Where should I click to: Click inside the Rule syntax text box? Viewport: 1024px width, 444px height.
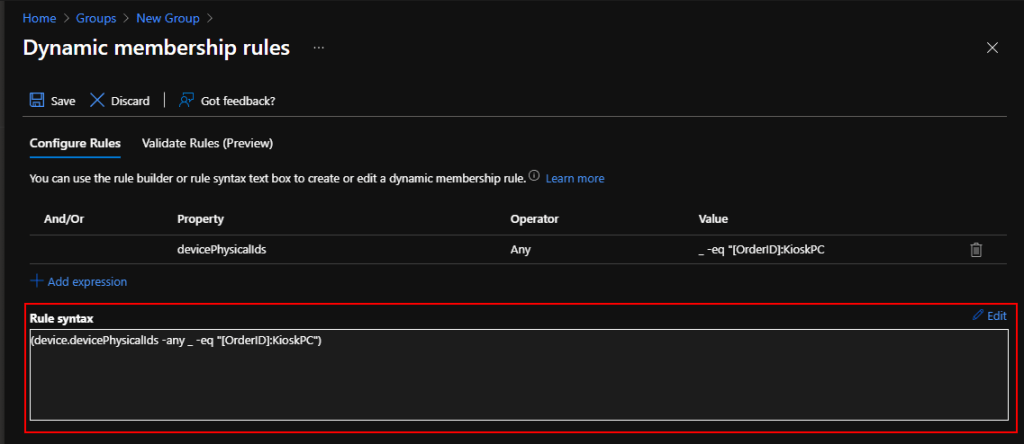point(518,385)
